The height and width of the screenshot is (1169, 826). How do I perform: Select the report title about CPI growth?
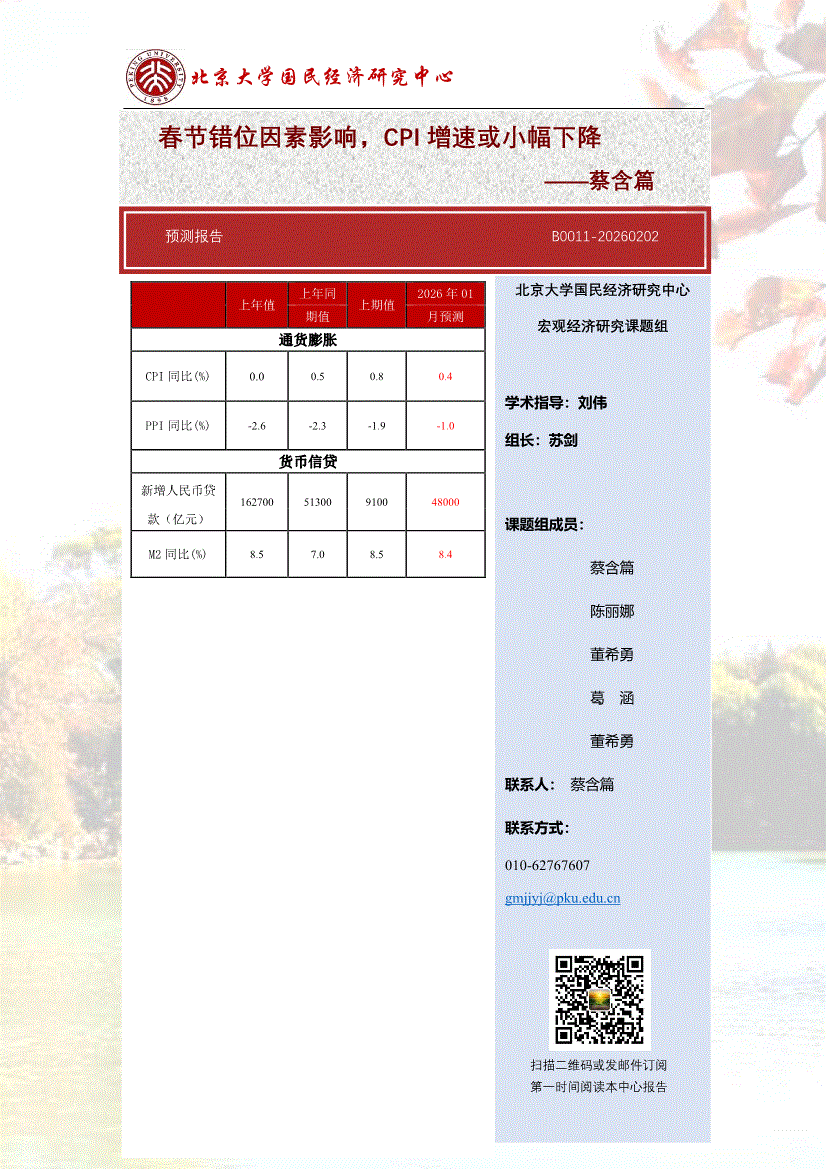tap(379, 138)
